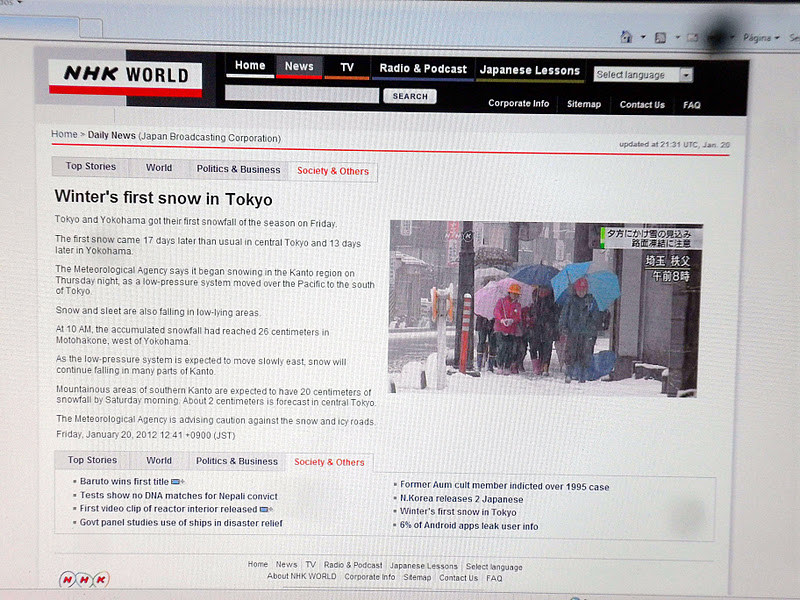Open the Corporate Info header link
Viewport: 800px width, 600px height.
point(518,103)
